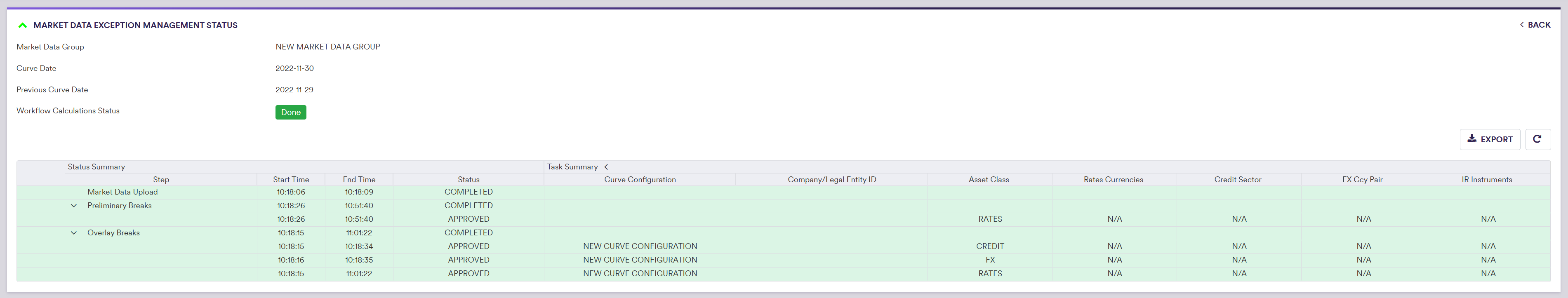Image resolution: width=1568 pixels, height=298 pixels.
Task: Collapse the Task Summary column group arrow
Action: pyautogui.click(x=606, y=167)
